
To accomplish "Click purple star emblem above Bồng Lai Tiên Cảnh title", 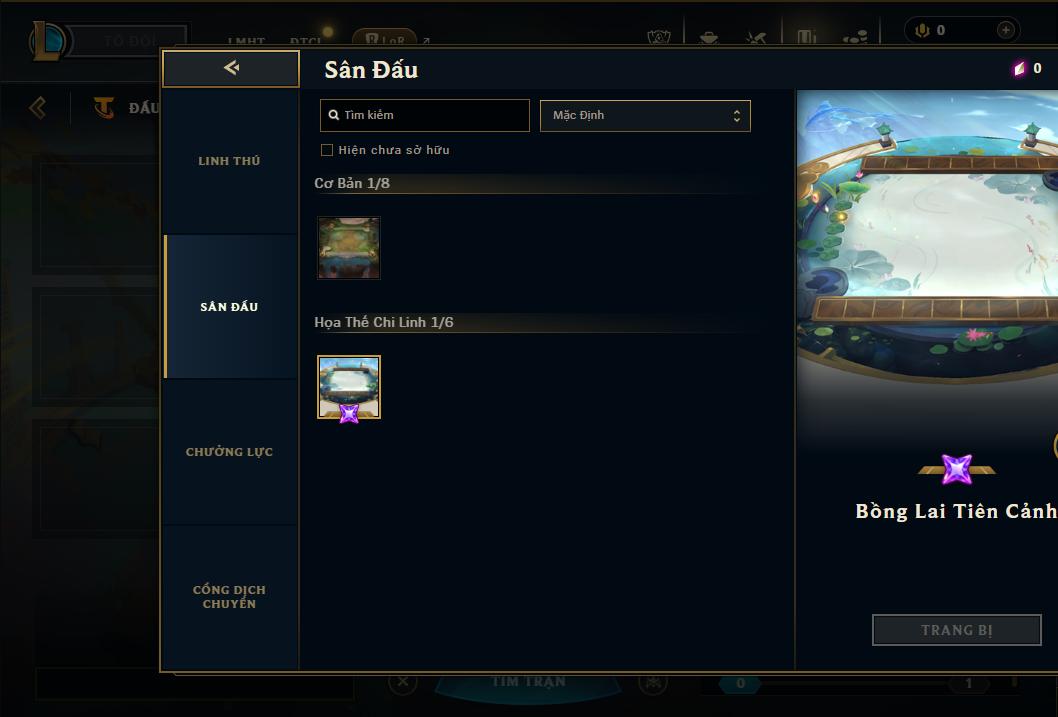I will pos(957,469).
